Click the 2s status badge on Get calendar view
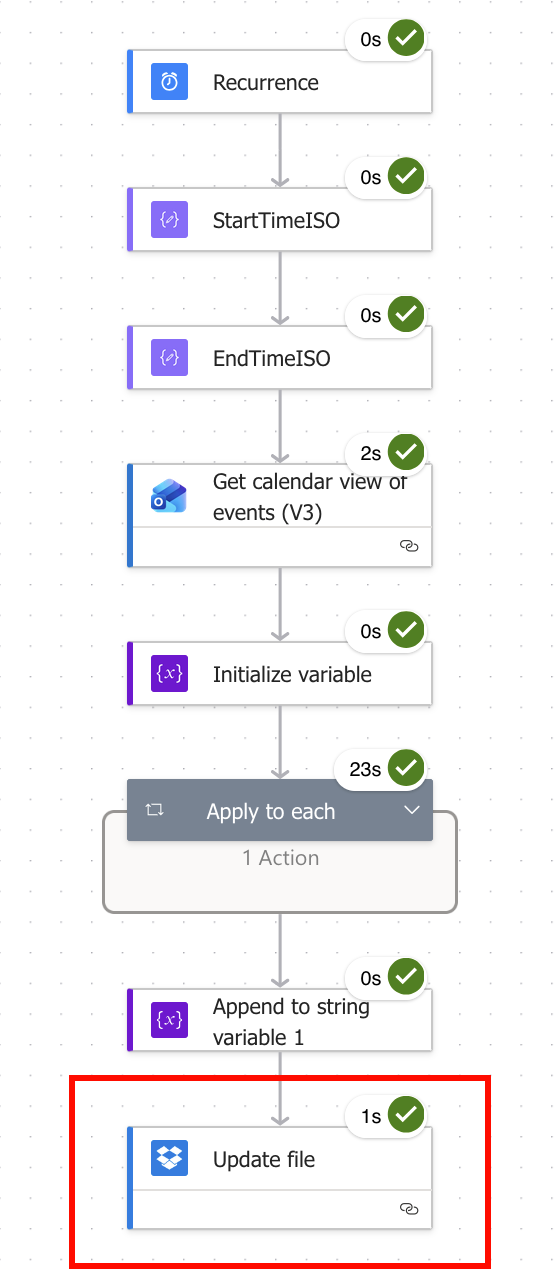This screenshot has width=560, height=1288. (x=386, y=453)
